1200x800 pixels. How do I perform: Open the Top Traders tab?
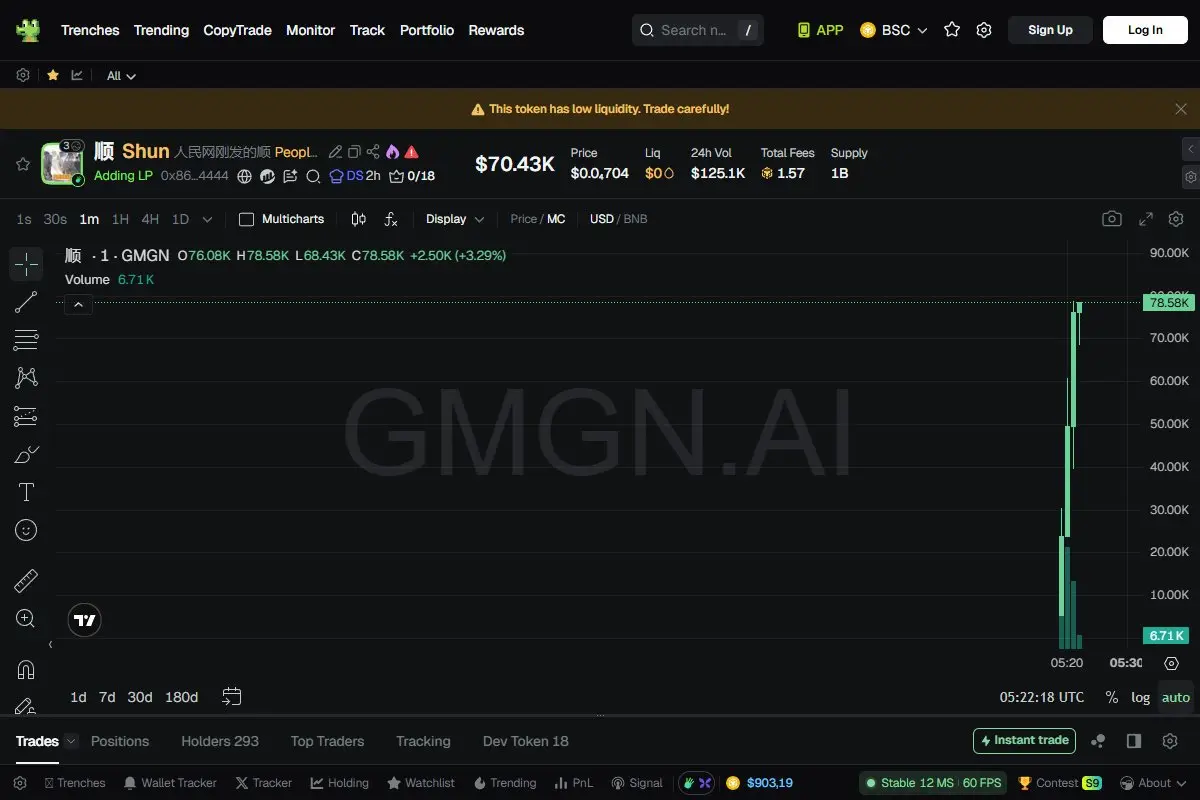327,741
